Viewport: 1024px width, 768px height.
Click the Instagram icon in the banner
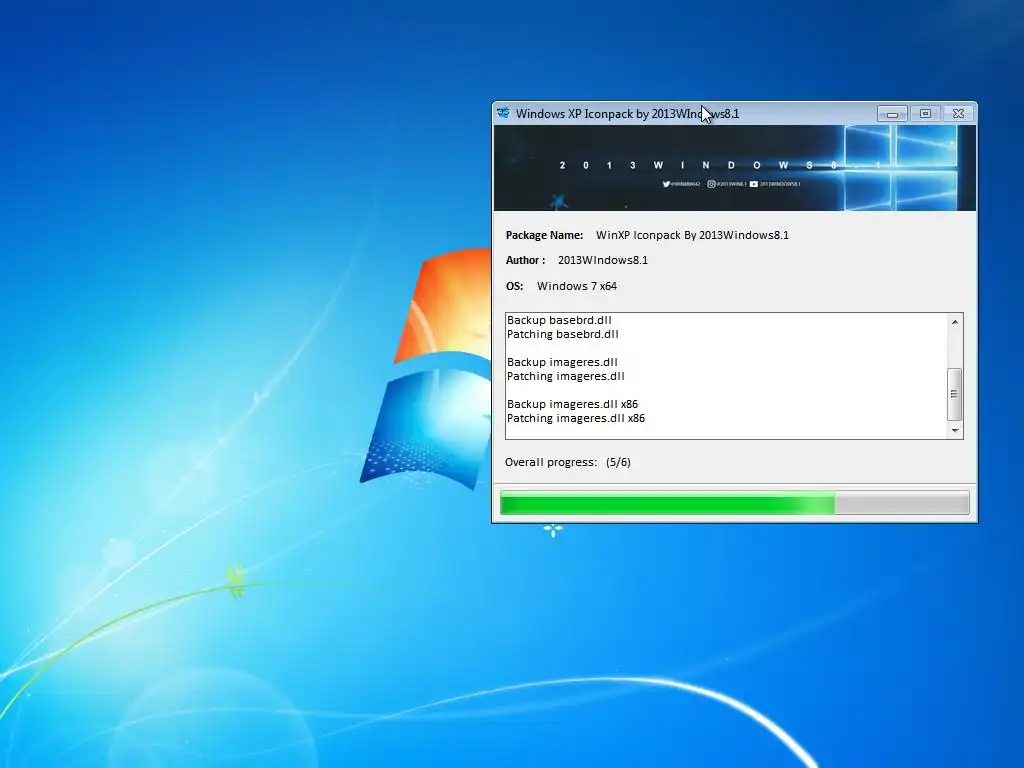click(711, 184)
